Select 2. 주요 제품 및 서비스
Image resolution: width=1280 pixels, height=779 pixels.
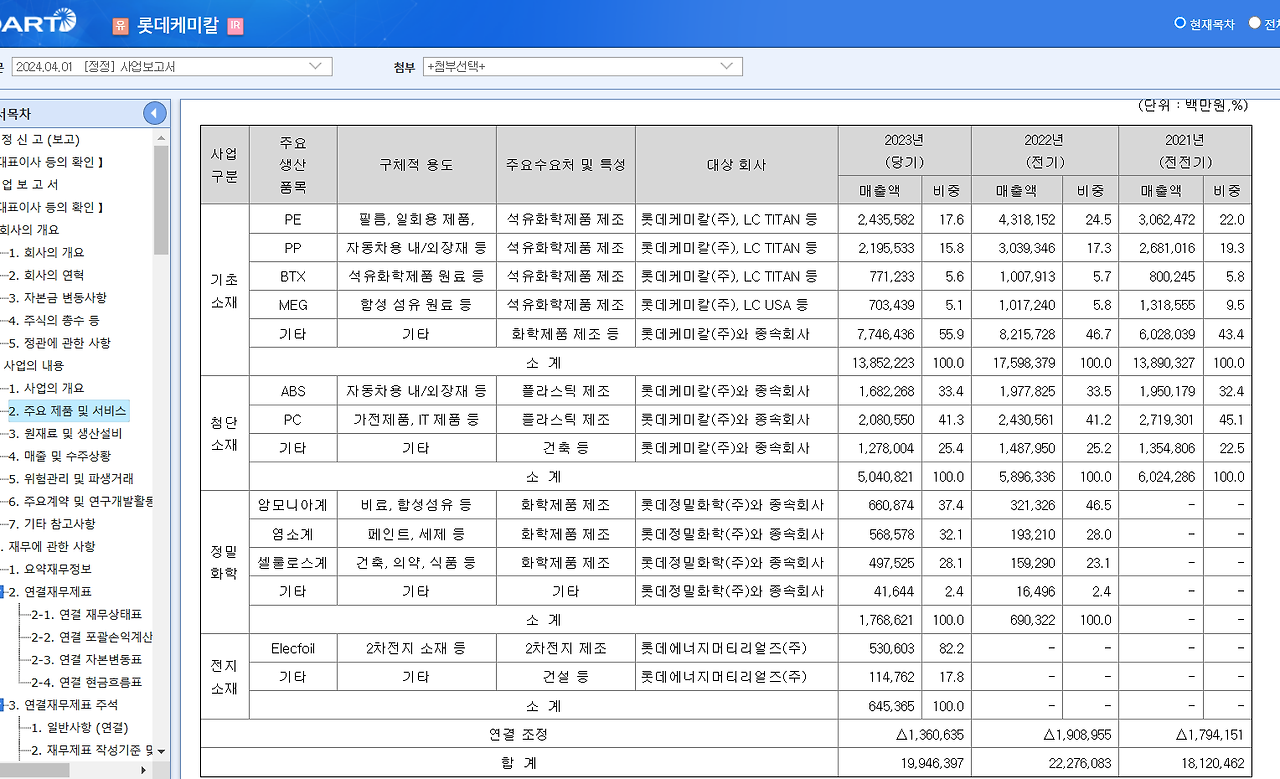pos(68,411)
